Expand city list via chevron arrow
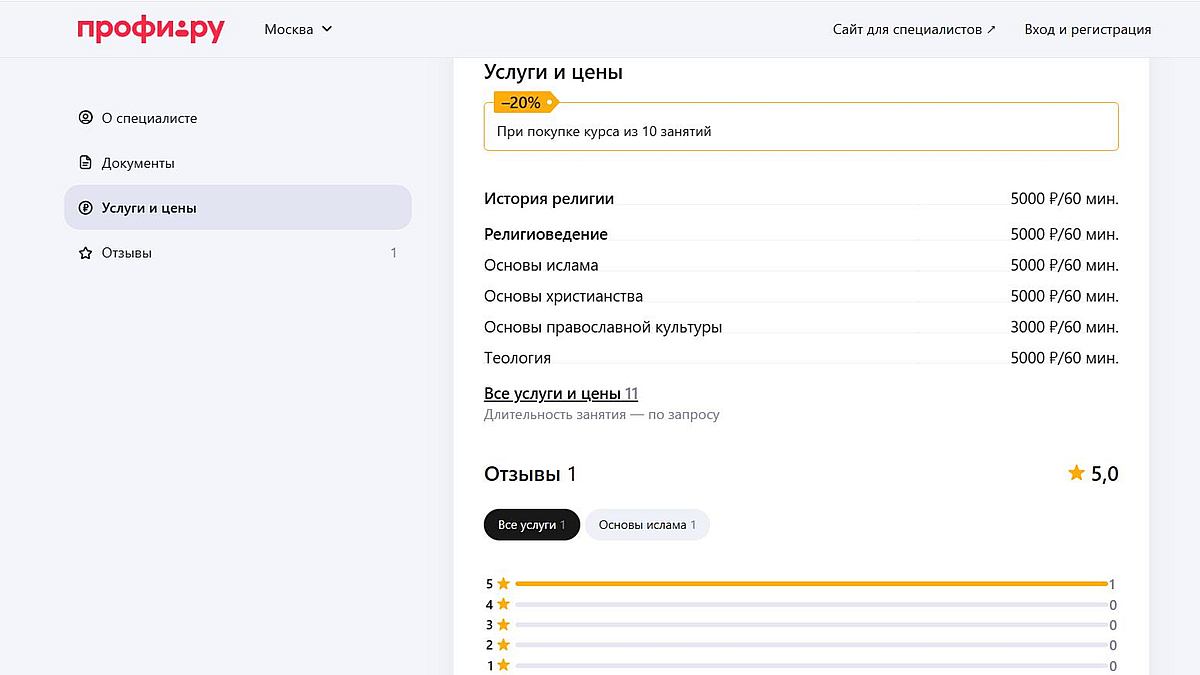Viewport: 1200px width, 675px height. pyautogui.click(x=326, y=29)
